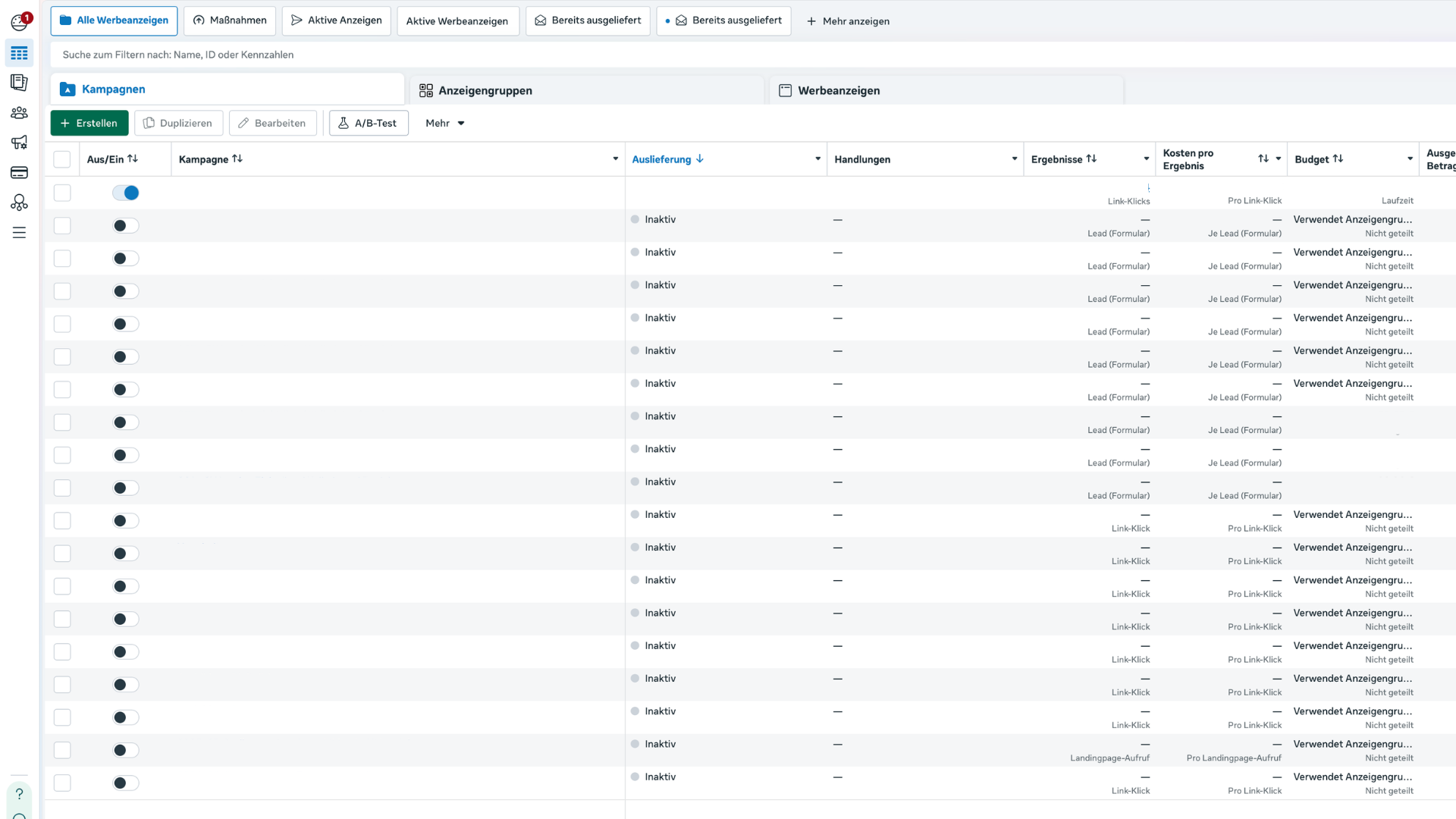1456x819 pixels.
Task: Check the box of the Laufzeit campaign row
Action: click(x=62, y=193)
